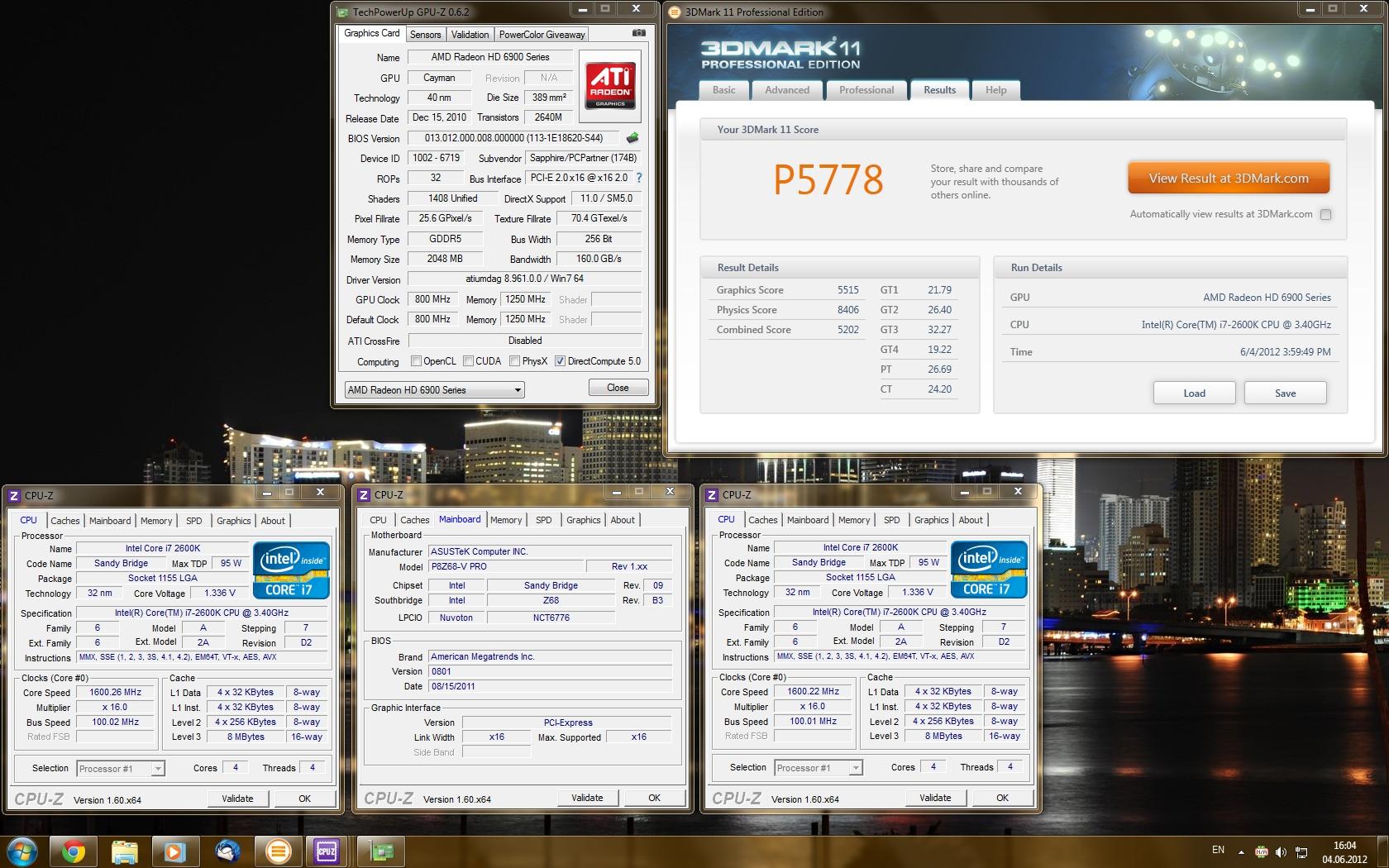Screen dimensions: 1389x868
Task: Open the orange round taskbar app
Action: 279,851
